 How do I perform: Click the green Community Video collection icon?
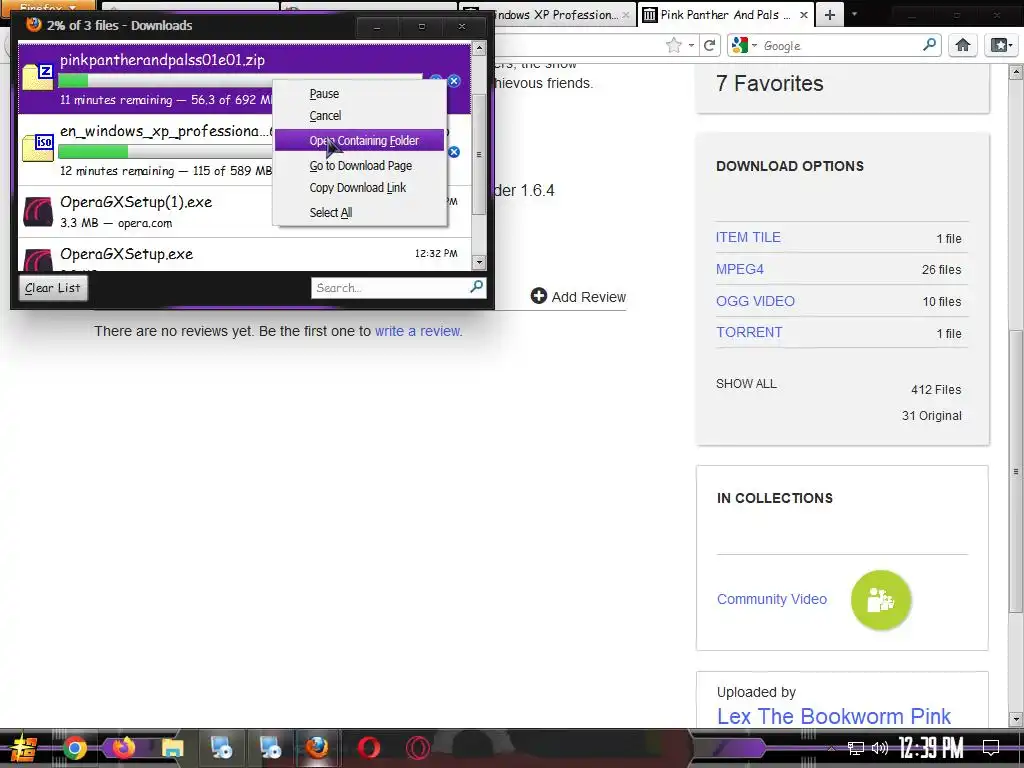click(x=881, y=600)
